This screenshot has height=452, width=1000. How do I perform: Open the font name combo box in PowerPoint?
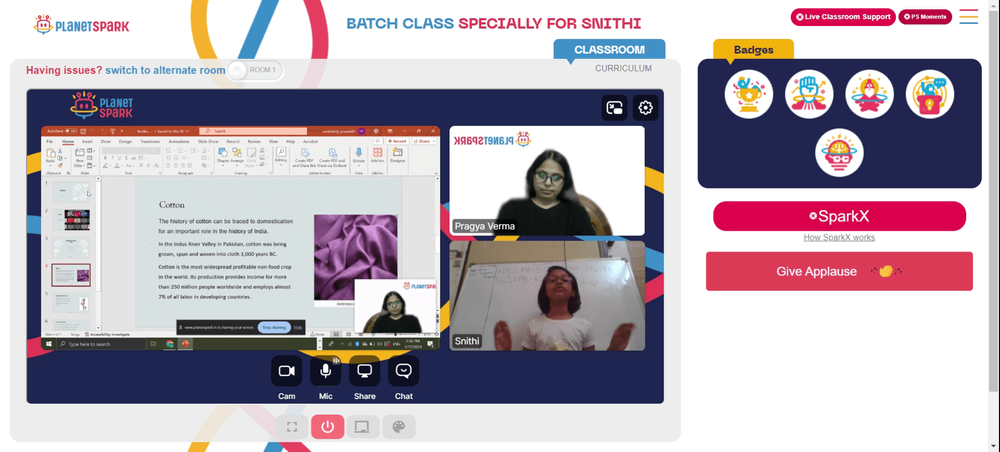[124, 150]
